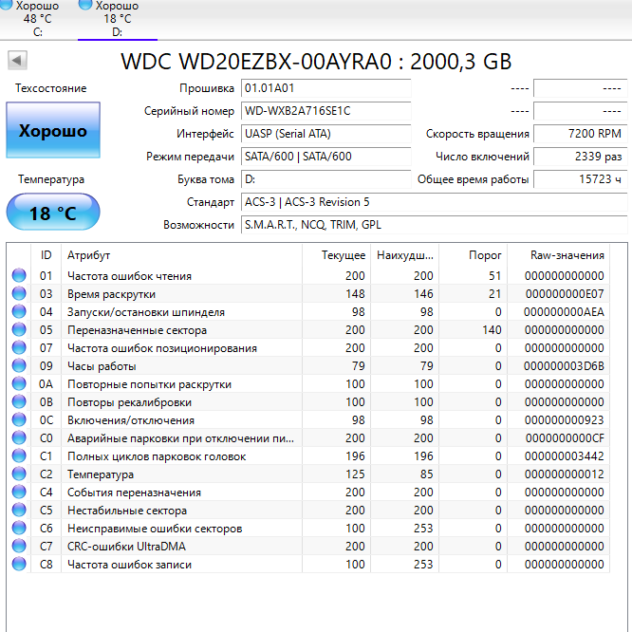Image resolution: width=632 pixels, height=632 pixels.
Task: Click status circle for attribute 0A
Action: (19, 384)
